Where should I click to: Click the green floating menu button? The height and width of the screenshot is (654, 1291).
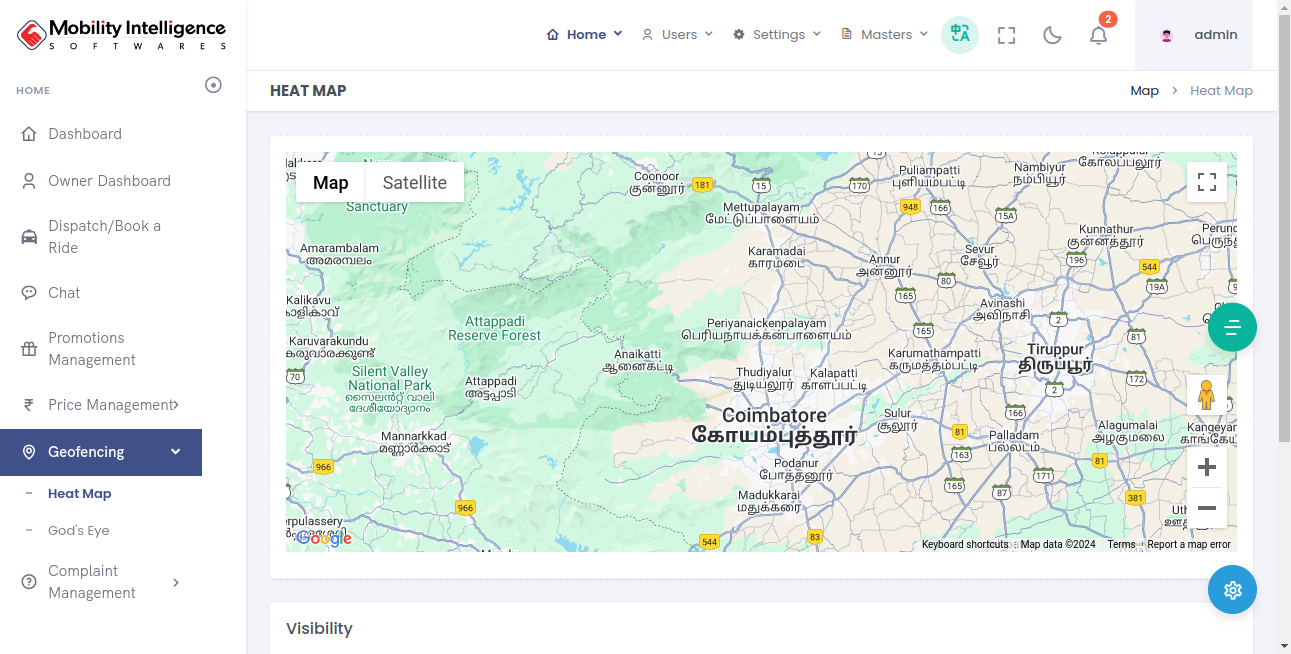point(1232,327)
